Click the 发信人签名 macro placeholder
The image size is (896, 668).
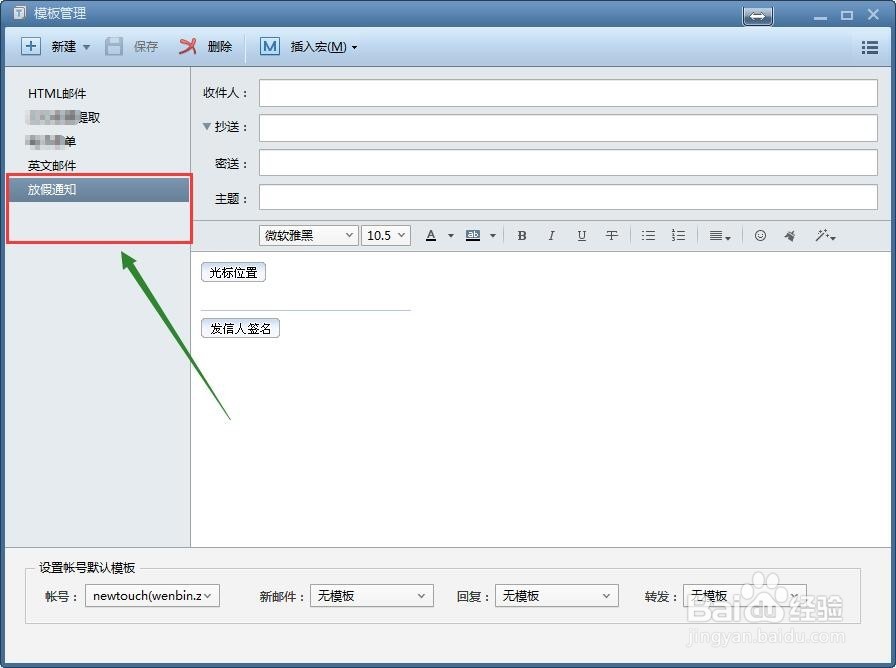click(x=240, y=329)
